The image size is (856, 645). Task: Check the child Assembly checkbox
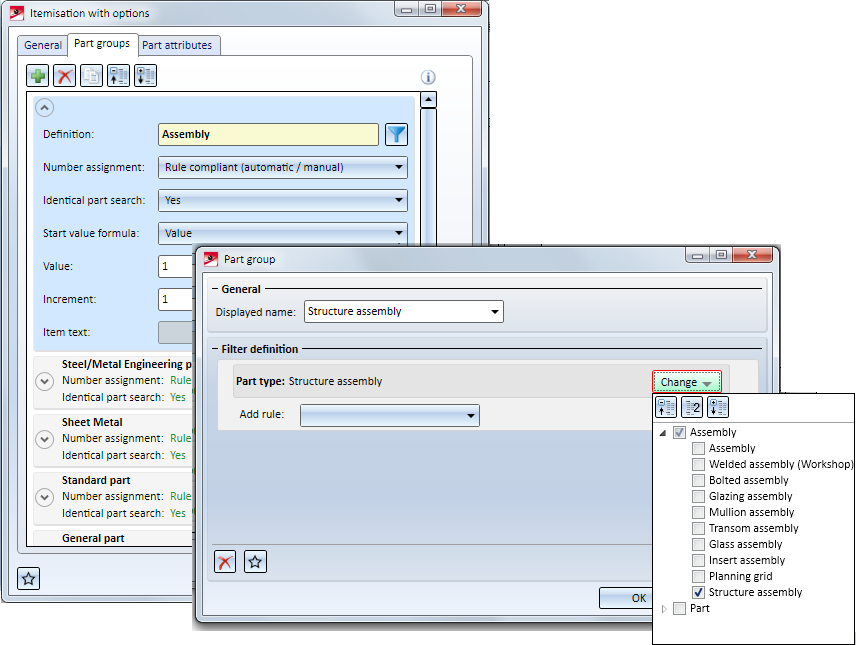(x=698, y=448)
